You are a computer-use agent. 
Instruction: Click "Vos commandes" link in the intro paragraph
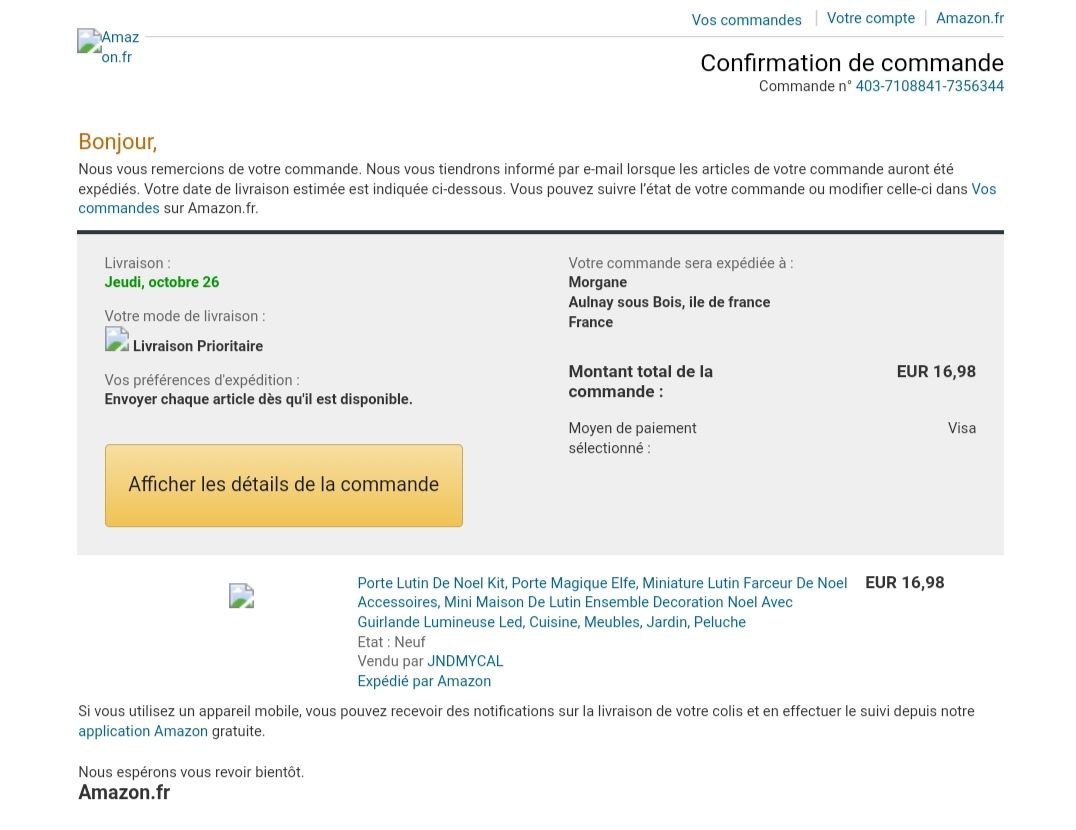(983, 189)
